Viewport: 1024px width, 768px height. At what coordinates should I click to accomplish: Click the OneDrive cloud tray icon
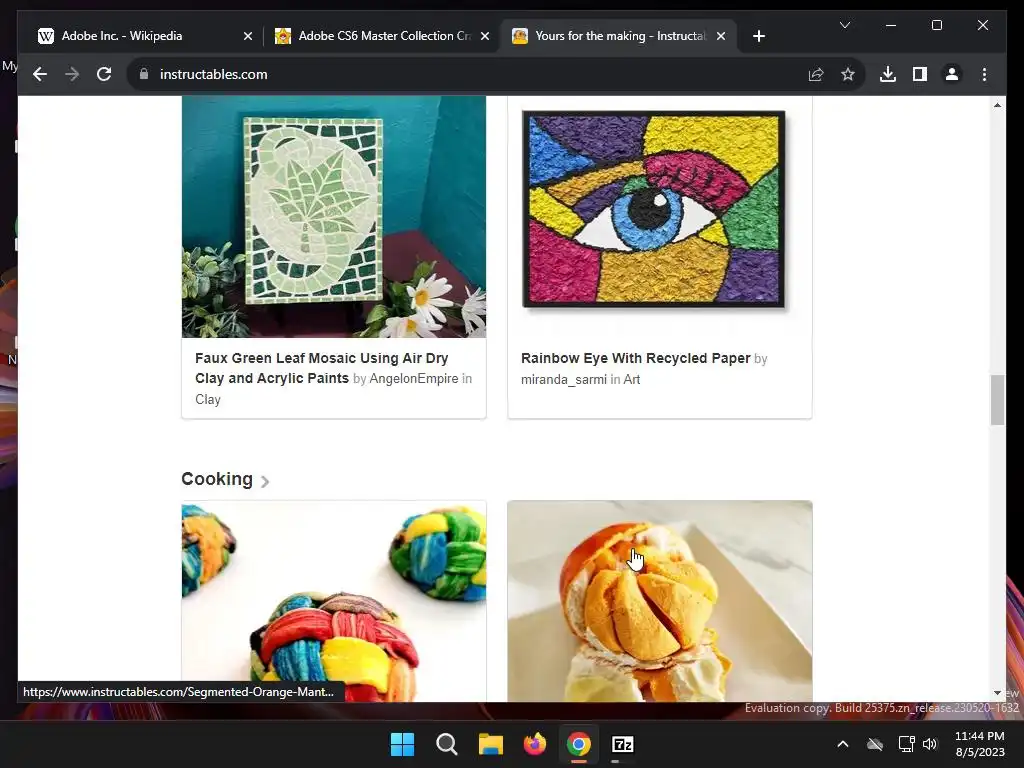tap(875, 744)
